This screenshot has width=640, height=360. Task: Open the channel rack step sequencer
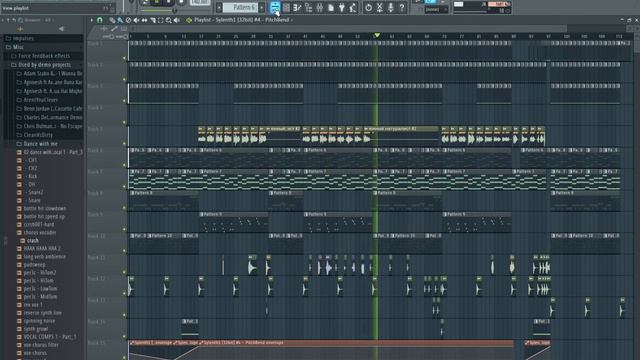click(287, 7)
